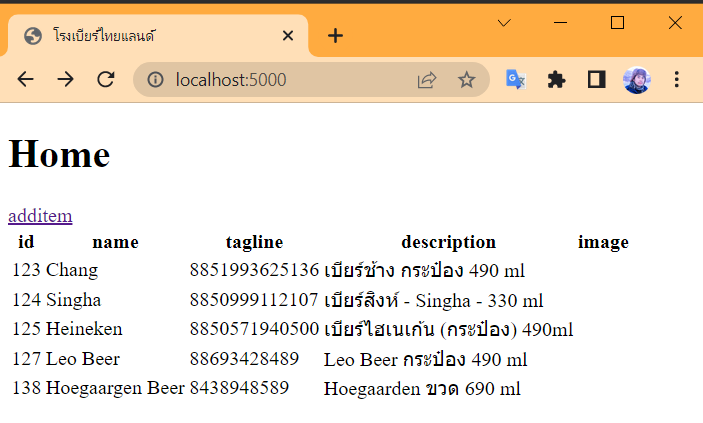Reload the localhost page
Screen dimensions: 703x423
click(106, 80)
